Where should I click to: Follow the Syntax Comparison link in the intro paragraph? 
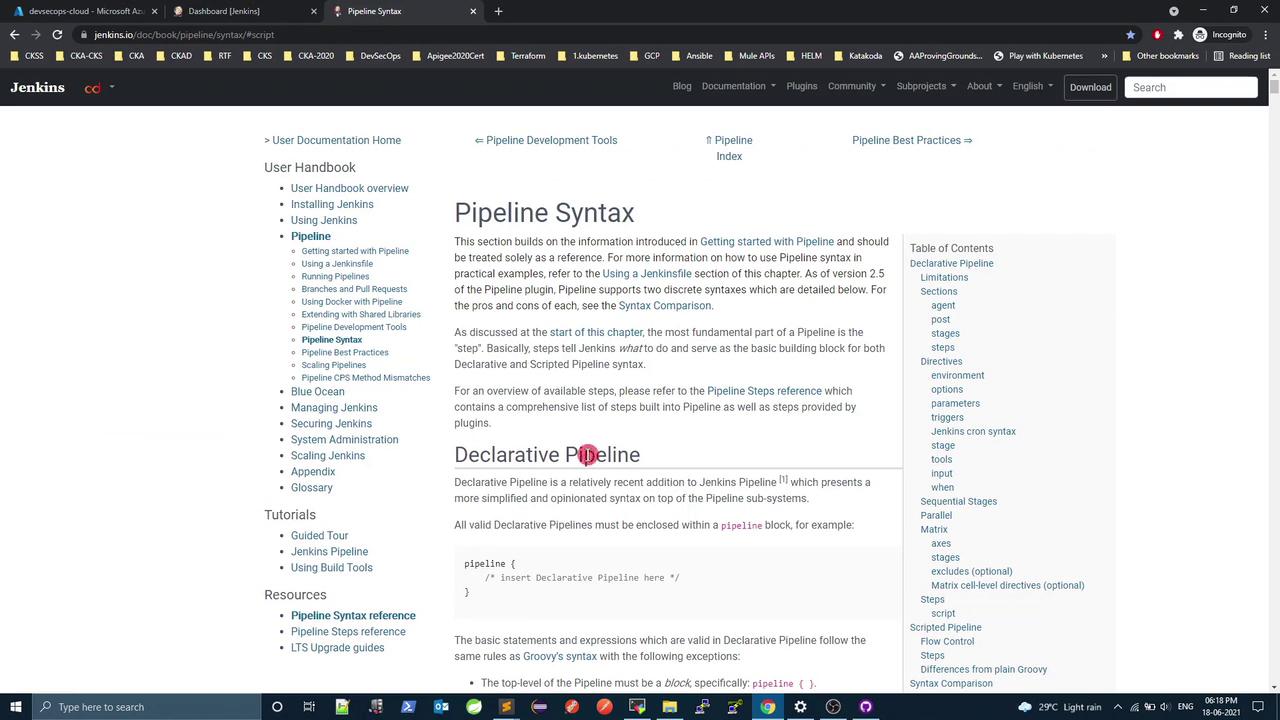[665, 306]
